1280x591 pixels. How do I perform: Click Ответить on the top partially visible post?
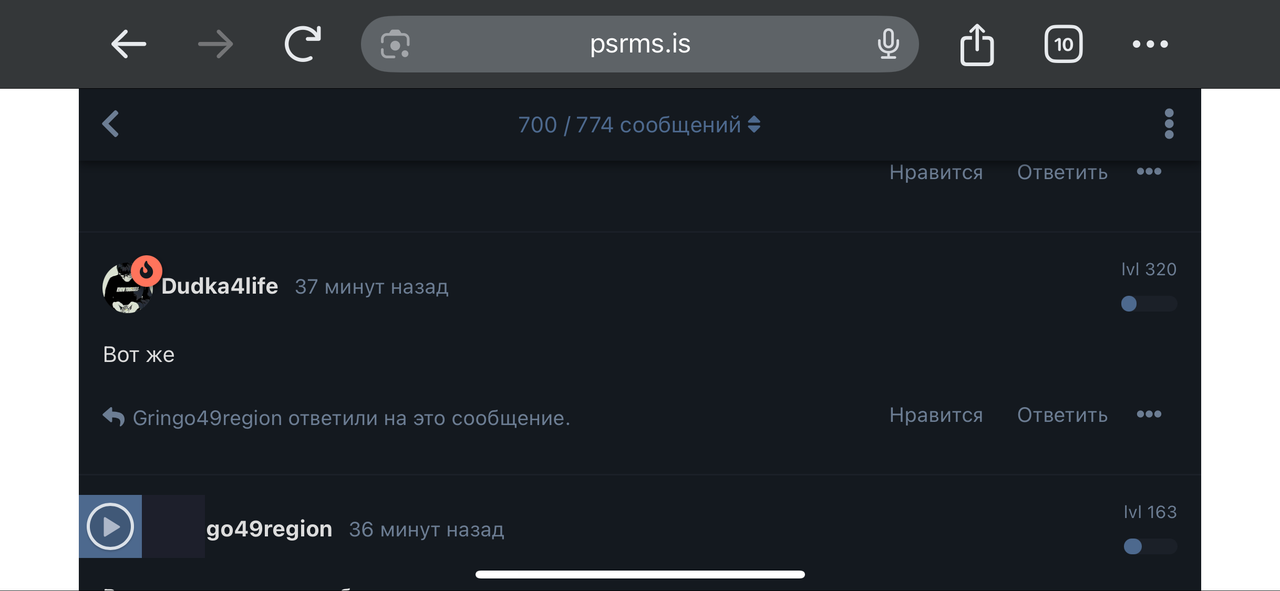pos(1062,172)
